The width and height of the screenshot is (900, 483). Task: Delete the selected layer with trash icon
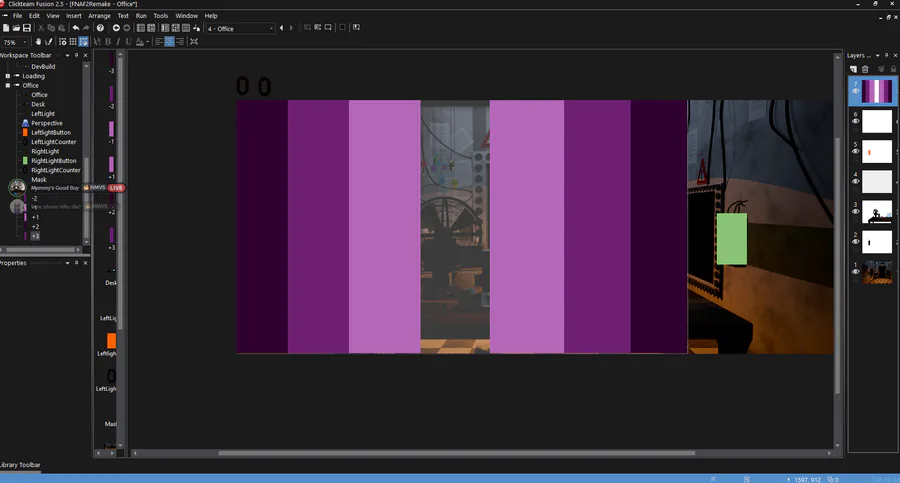[x=865, y=69]
